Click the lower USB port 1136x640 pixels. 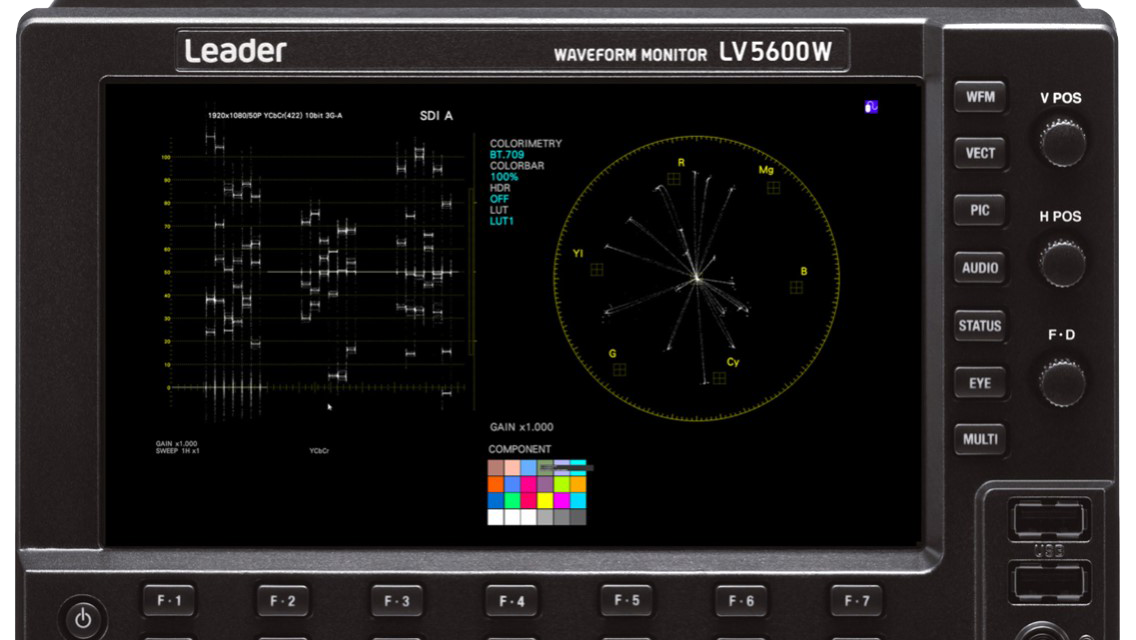pyautogui.click(x=1049, y=582)
